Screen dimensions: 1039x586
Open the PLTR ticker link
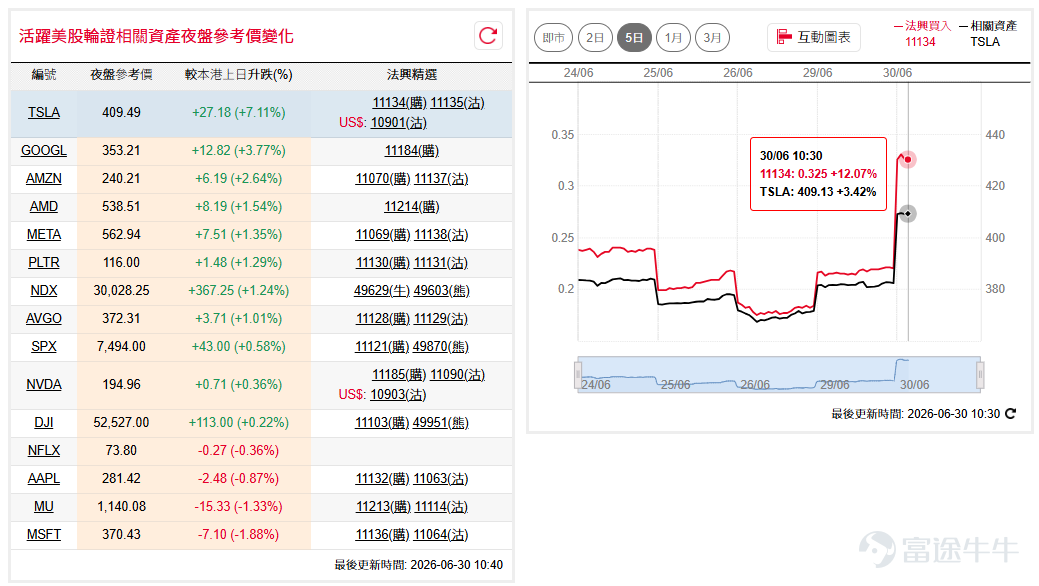[x=44, y=263]
